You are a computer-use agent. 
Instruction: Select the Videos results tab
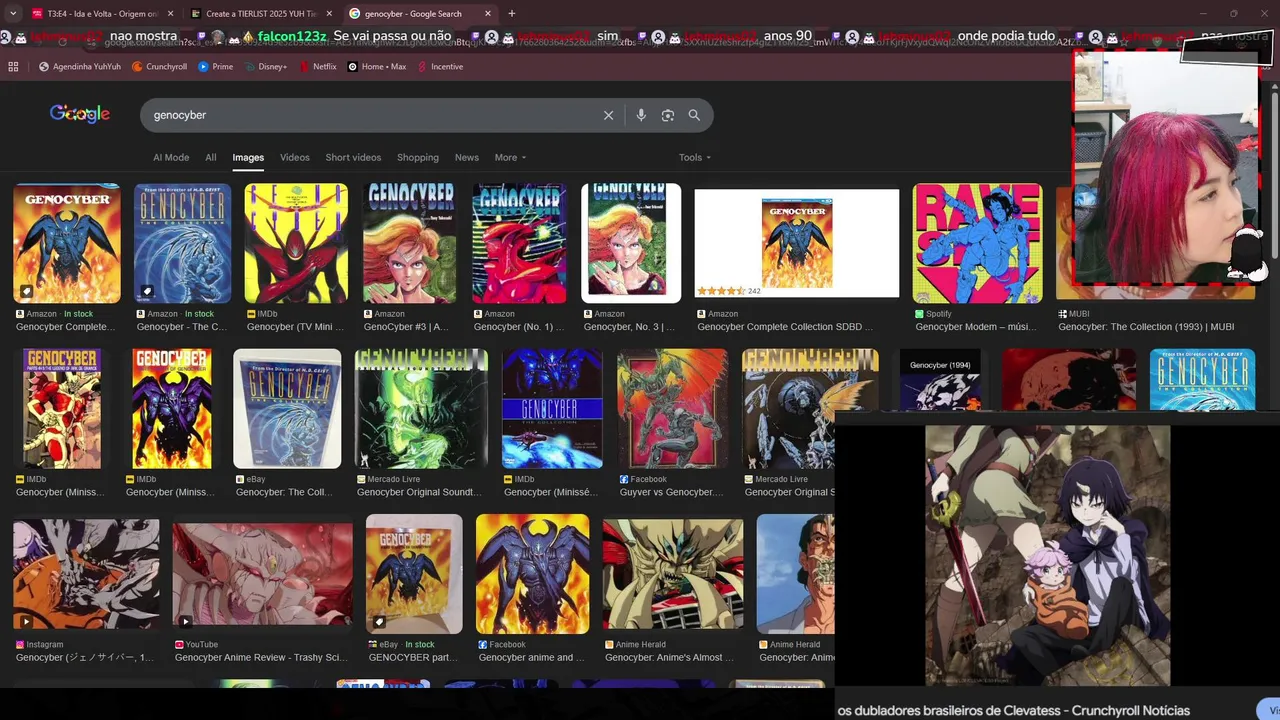pos(295,157)
